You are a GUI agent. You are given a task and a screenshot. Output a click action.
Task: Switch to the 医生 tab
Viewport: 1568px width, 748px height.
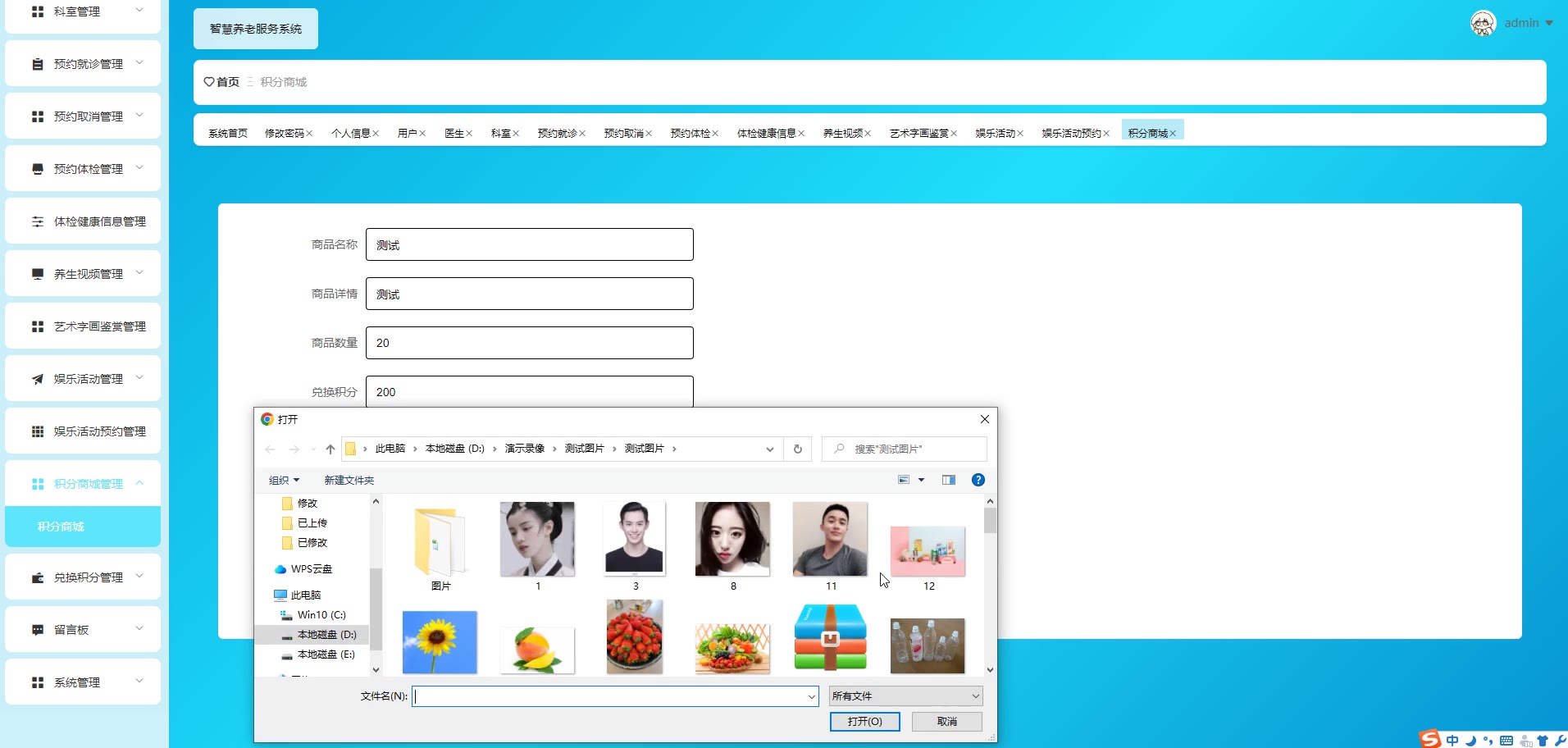click(x=454, y=134)
